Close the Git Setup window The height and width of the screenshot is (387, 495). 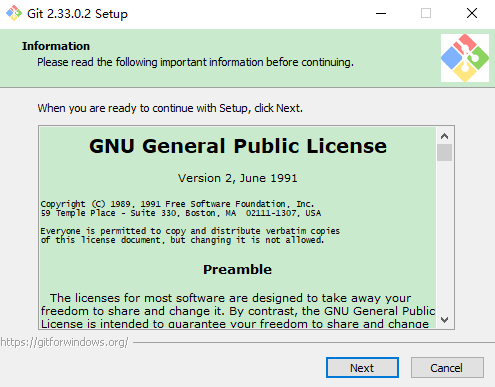click(472, 13)
